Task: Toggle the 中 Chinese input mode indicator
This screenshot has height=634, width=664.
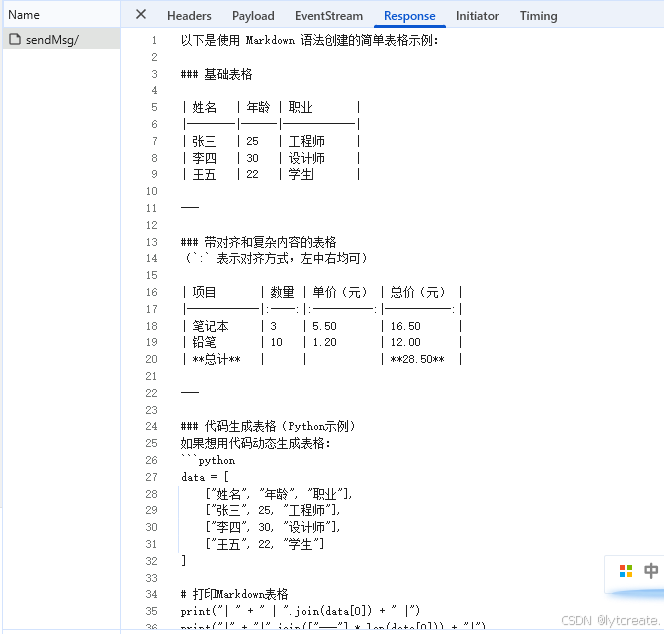Action: [x=651, y=571]
